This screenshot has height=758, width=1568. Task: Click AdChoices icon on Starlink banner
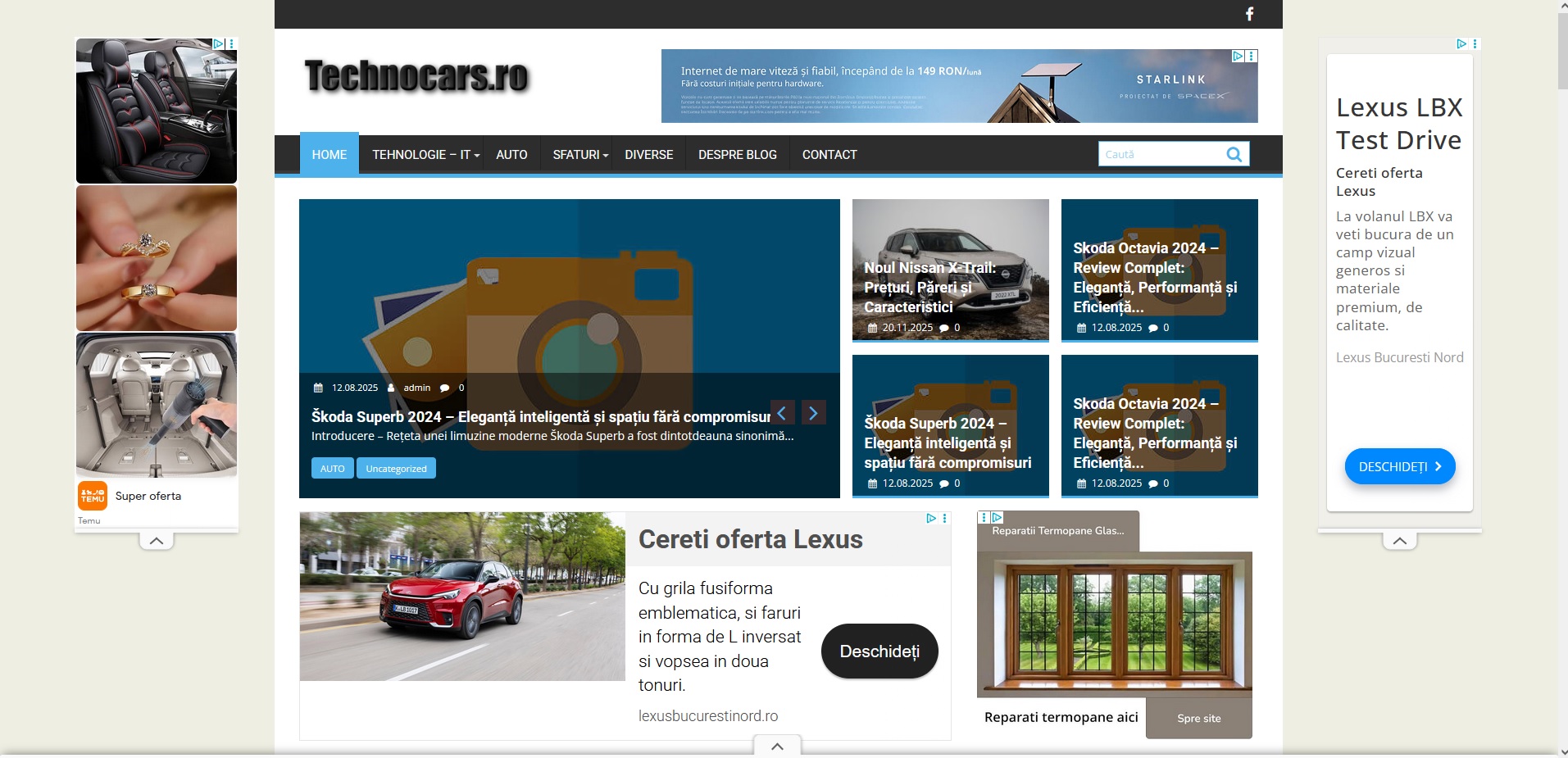point(1238,56)
